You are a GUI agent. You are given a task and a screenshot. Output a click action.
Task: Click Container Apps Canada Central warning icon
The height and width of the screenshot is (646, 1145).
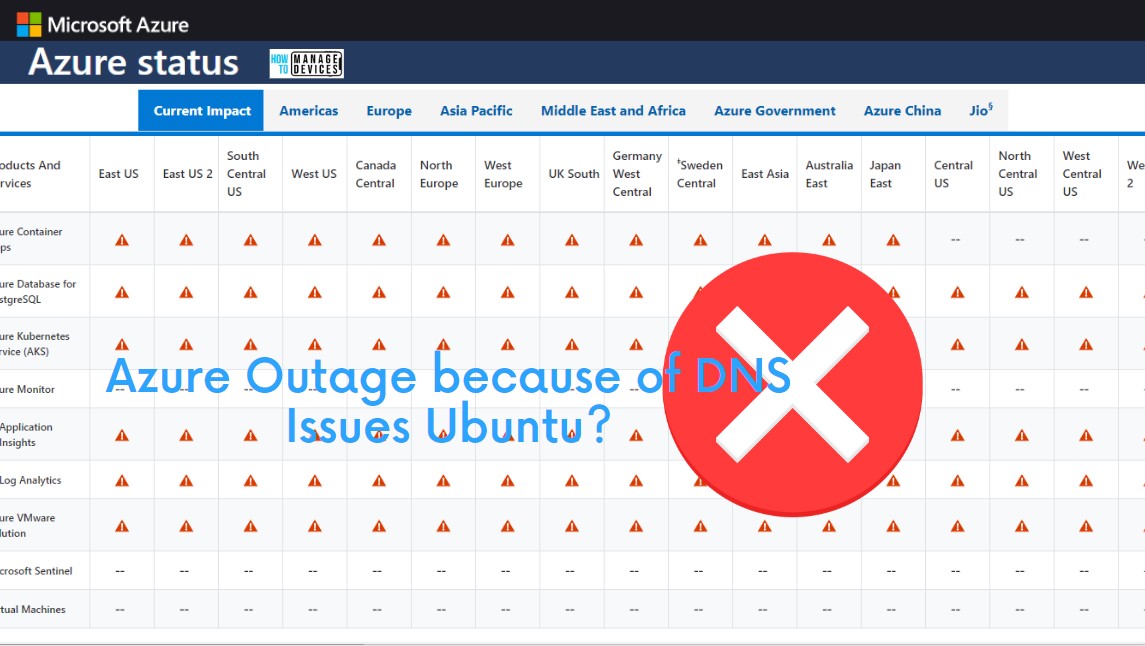[x=379, y=240]
